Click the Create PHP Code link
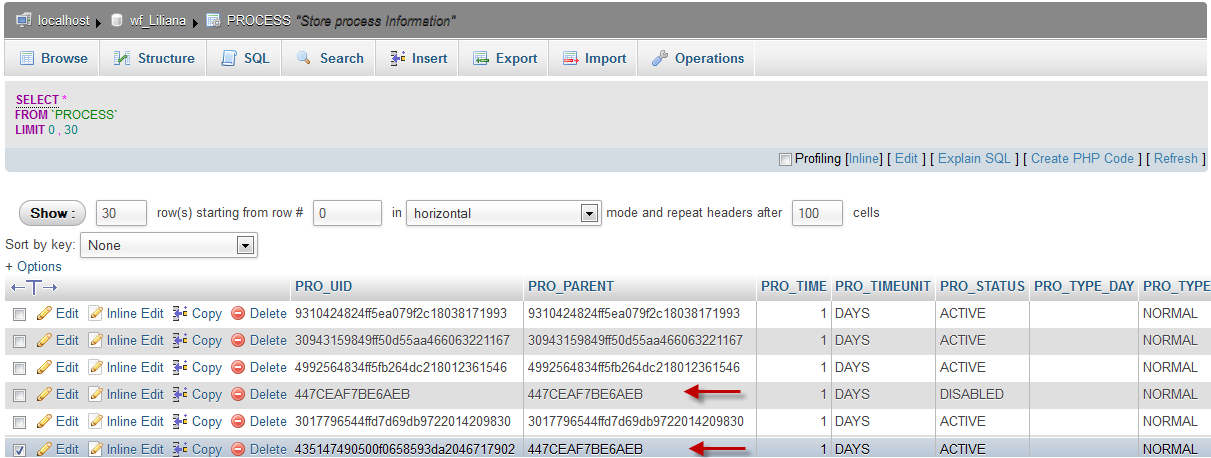 1082,159
